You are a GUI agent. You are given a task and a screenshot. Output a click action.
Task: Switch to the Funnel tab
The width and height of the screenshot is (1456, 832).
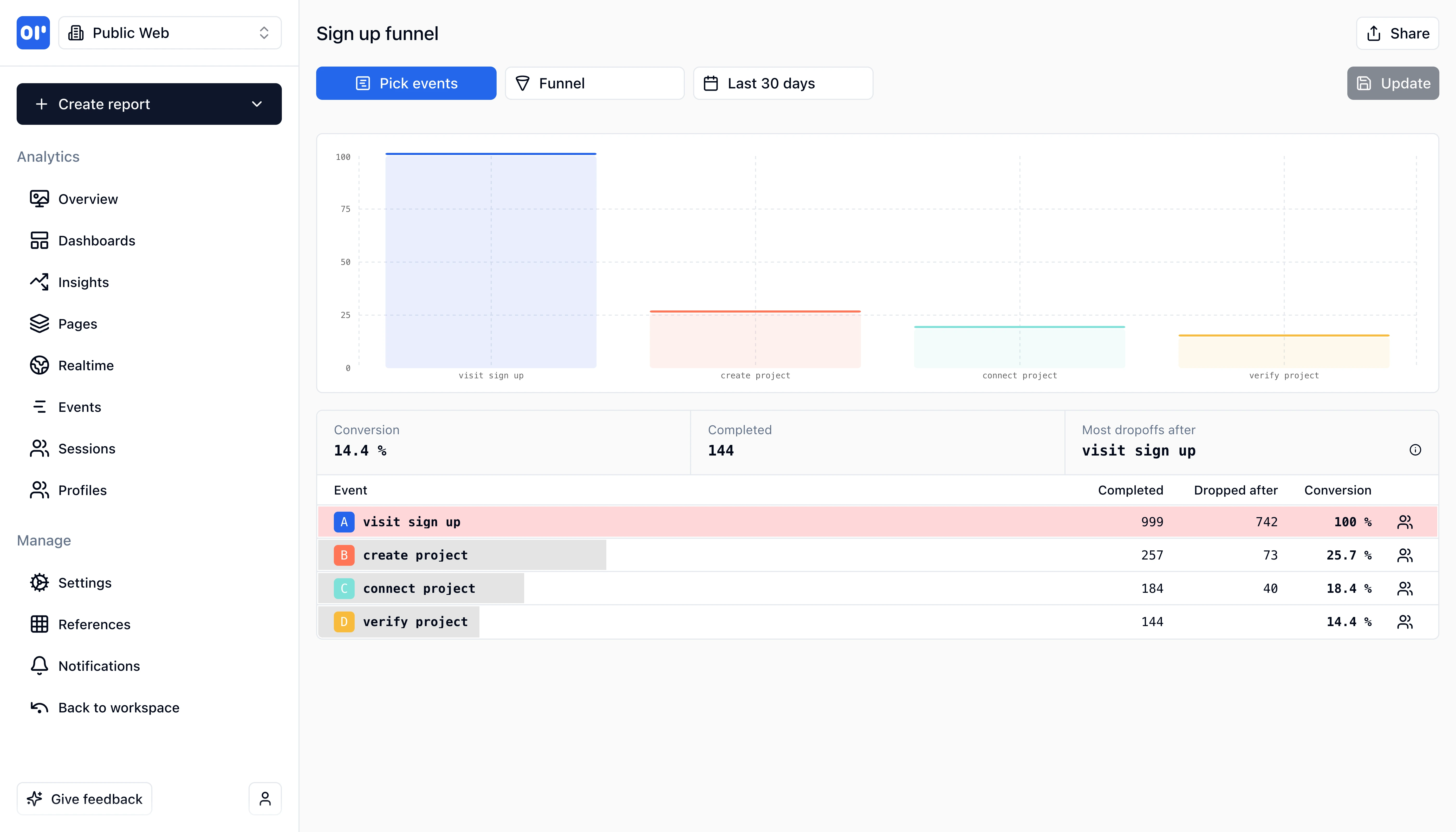click(x=594, y=83)
